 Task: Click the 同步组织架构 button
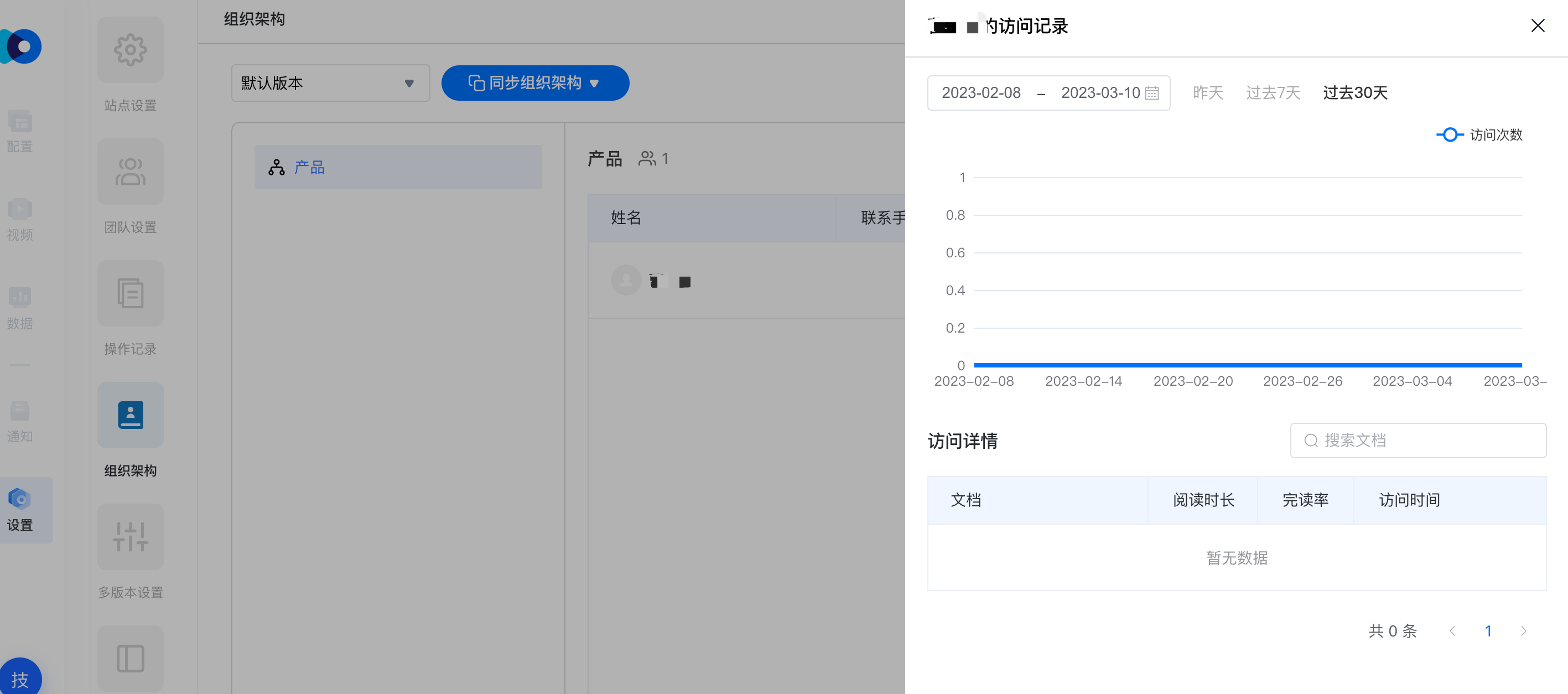[x=535, y=83]
